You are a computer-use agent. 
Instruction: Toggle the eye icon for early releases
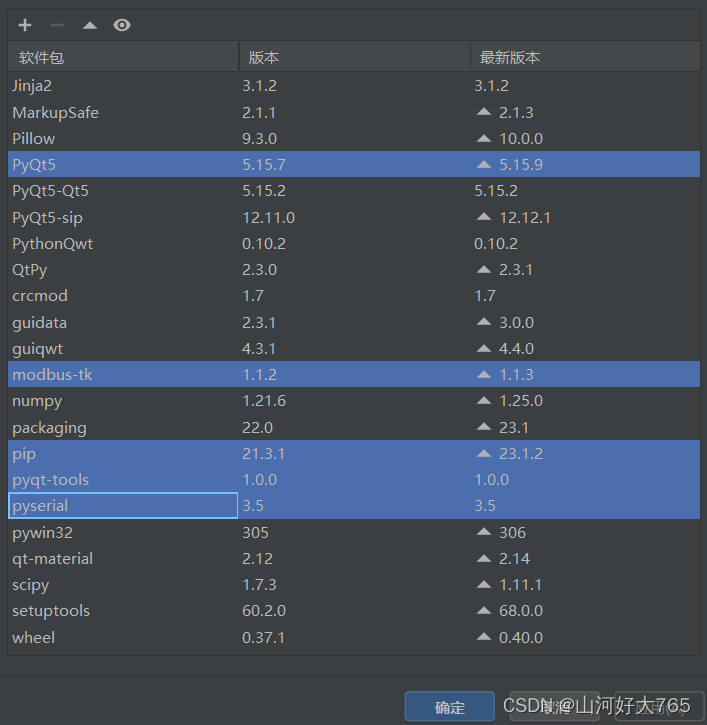tap(122, 25)
